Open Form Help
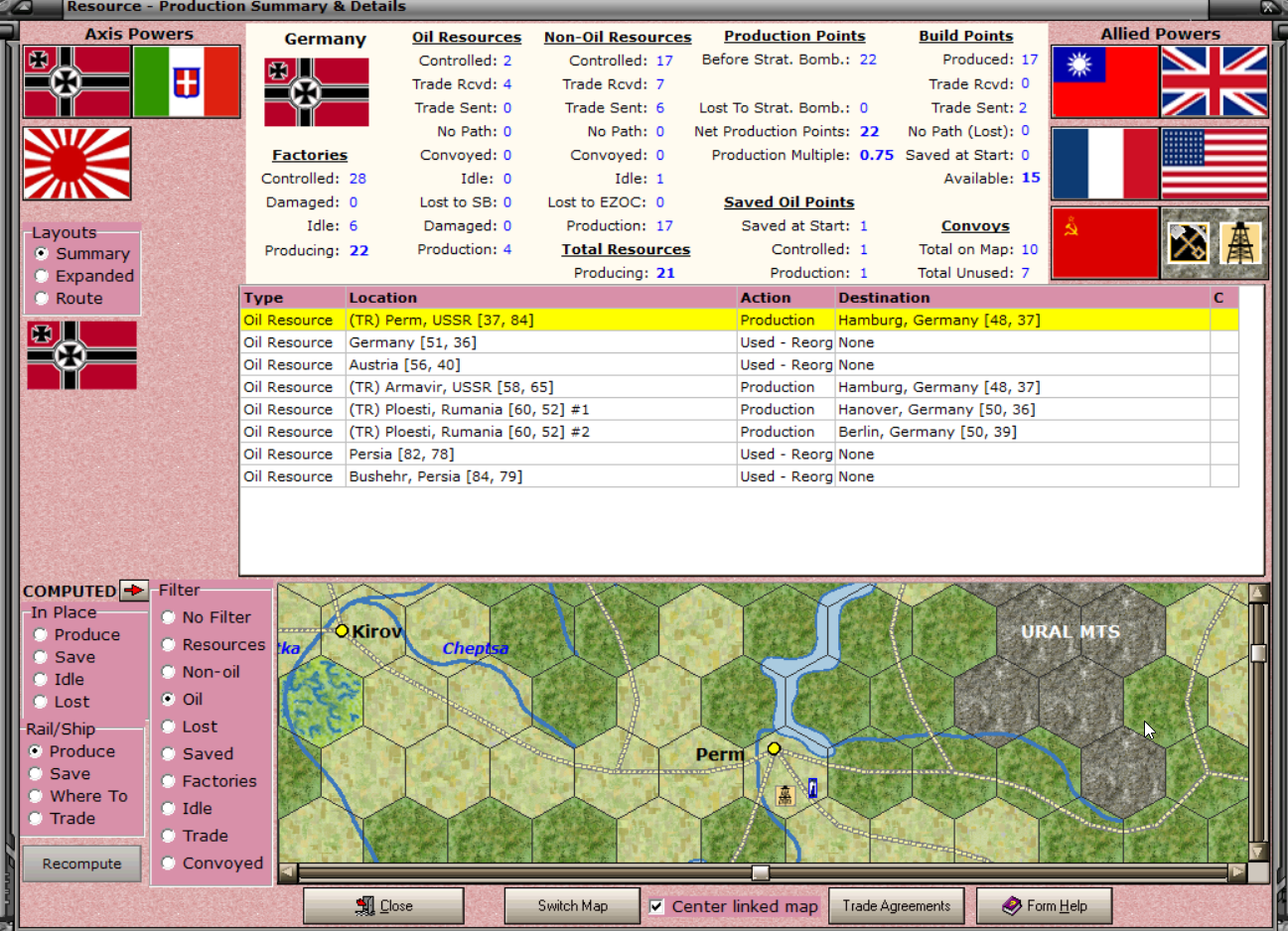1288x931 pixels. pos(1044,906)
